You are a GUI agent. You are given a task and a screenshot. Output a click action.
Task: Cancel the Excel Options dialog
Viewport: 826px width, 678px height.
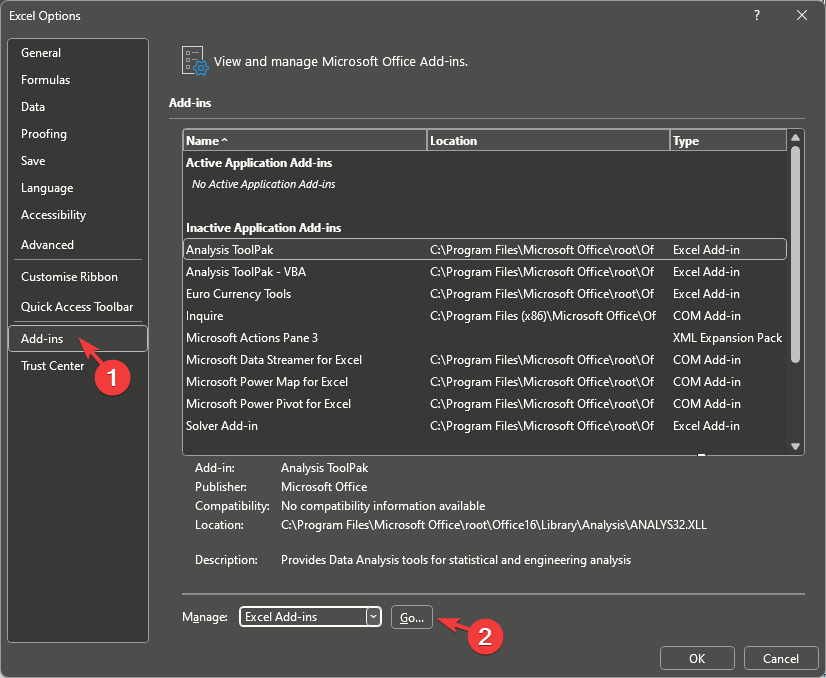pyautogui.click(x=781, y=659)
